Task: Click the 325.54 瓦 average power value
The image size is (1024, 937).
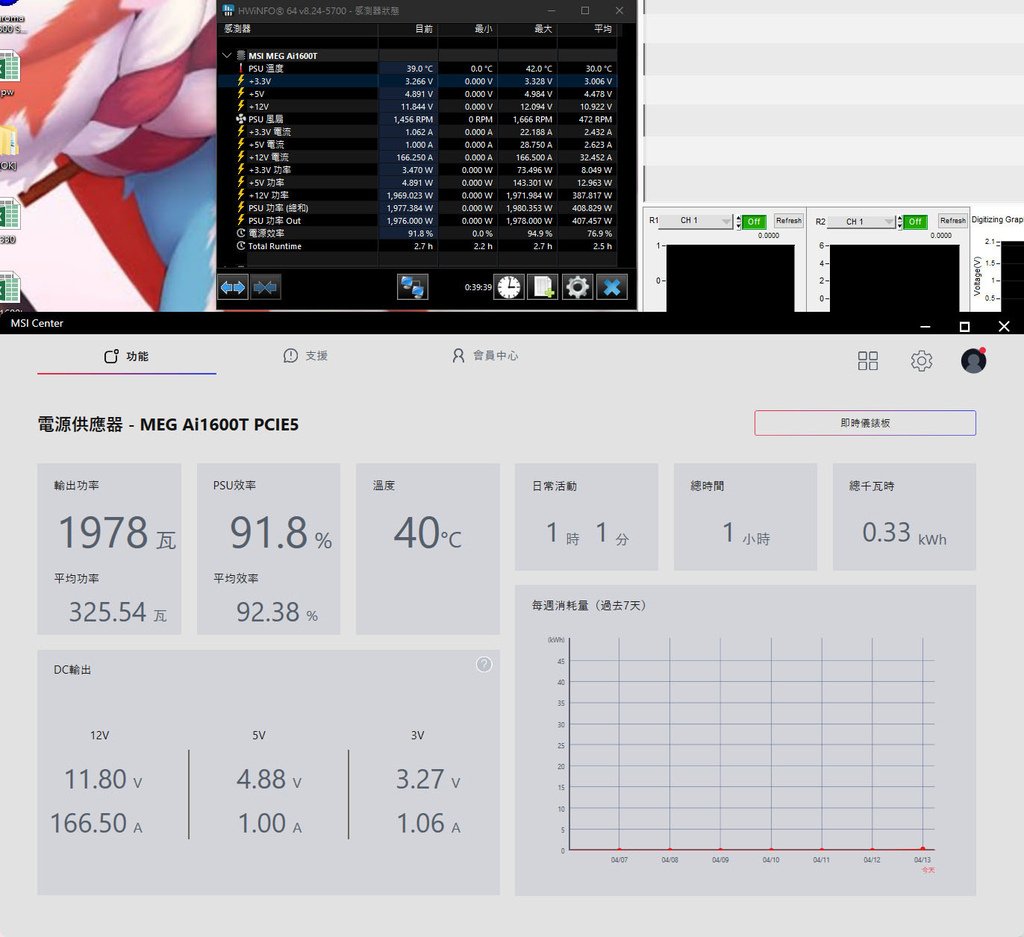Action: point(118,612)
